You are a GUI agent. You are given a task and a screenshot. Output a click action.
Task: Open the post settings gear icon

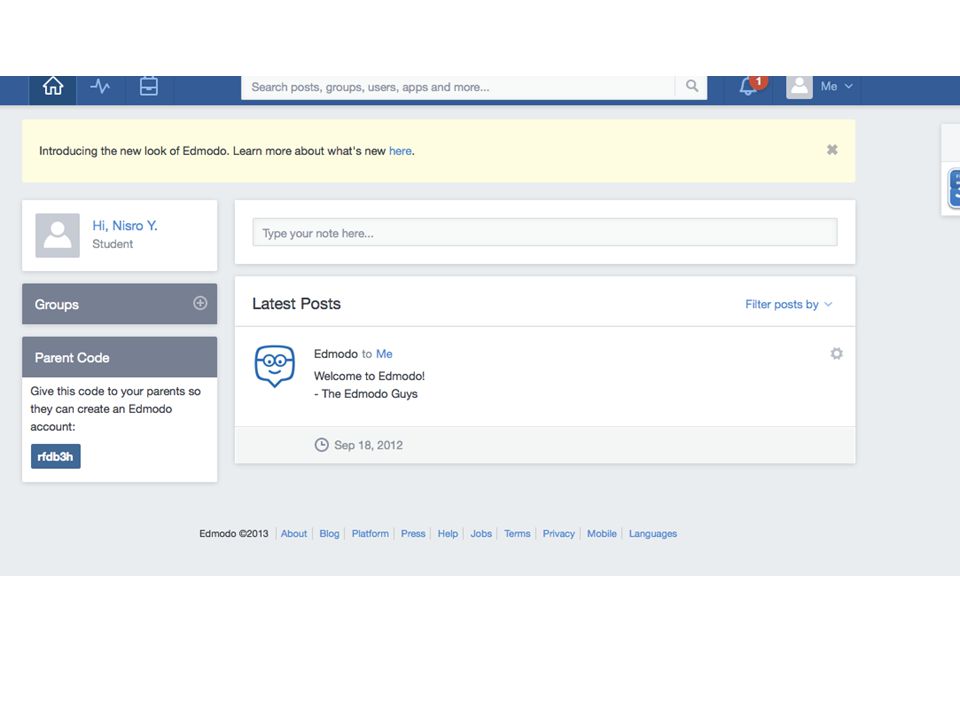point(836,353)
